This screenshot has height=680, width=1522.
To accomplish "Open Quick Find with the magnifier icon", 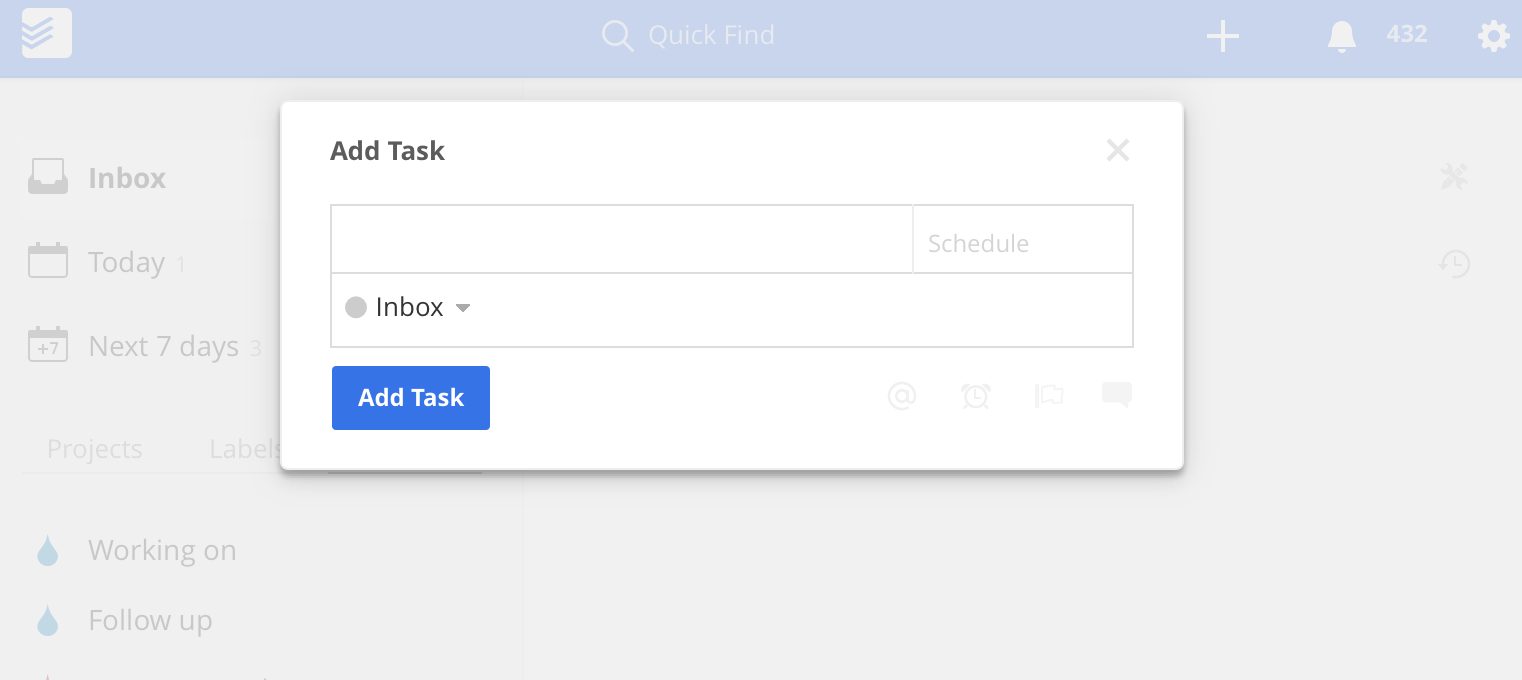I will click(617, 35).
